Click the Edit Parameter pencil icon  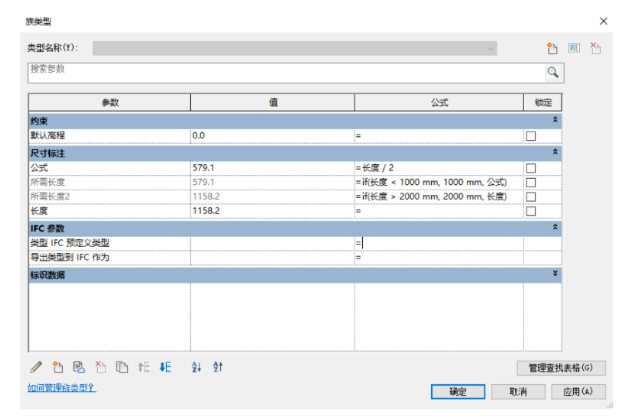tap(36, 367)
